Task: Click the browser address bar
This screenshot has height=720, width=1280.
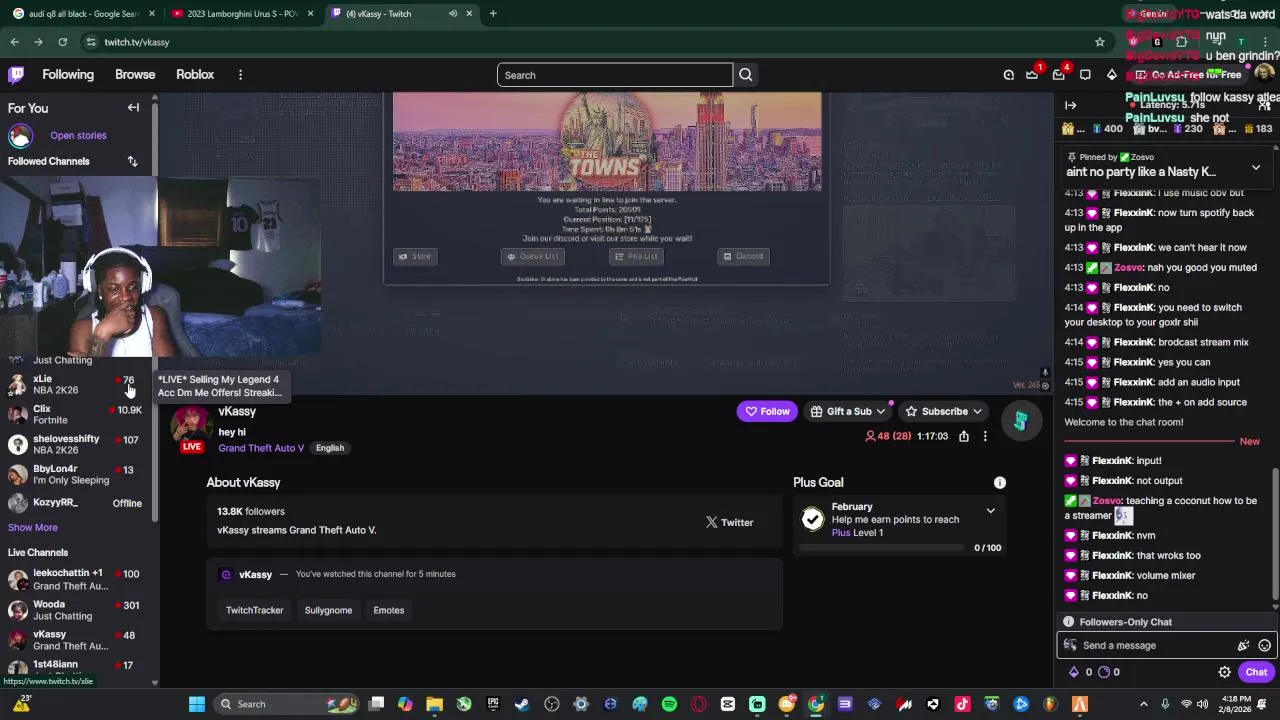Action: click(588, 42)
